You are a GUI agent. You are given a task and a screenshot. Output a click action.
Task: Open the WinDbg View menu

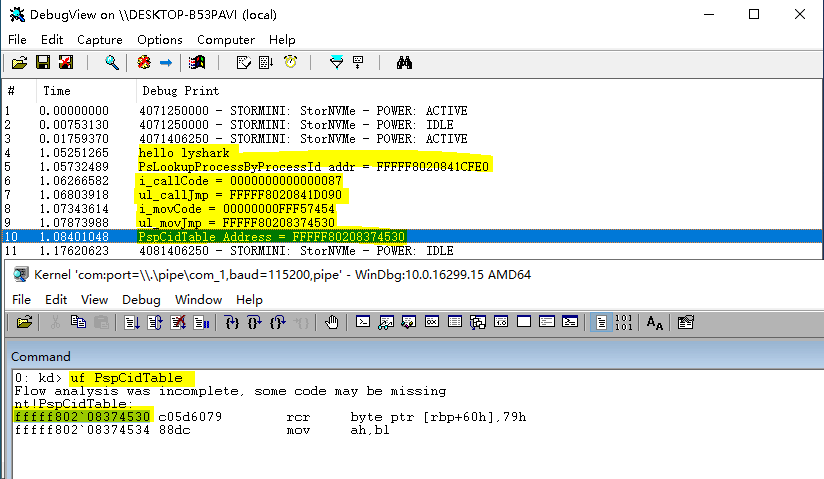pos(94,300)
